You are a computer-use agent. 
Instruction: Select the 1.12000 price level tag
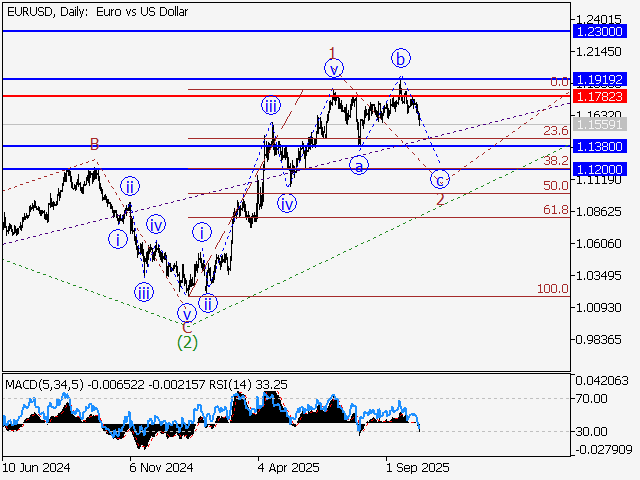click(601, 170)
